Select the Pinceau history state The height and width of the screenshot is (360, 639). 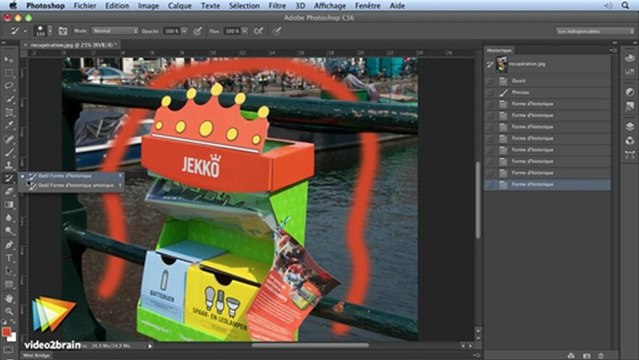[x=548, y=93]
